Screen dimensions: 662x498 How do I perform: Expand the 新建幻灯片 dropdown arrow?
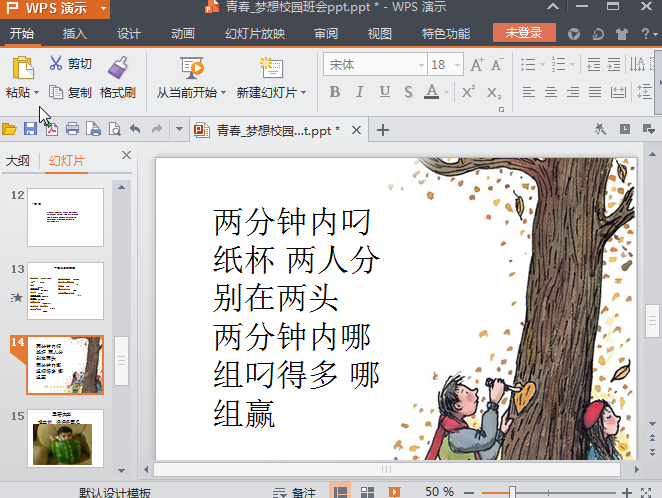[303, 92]
